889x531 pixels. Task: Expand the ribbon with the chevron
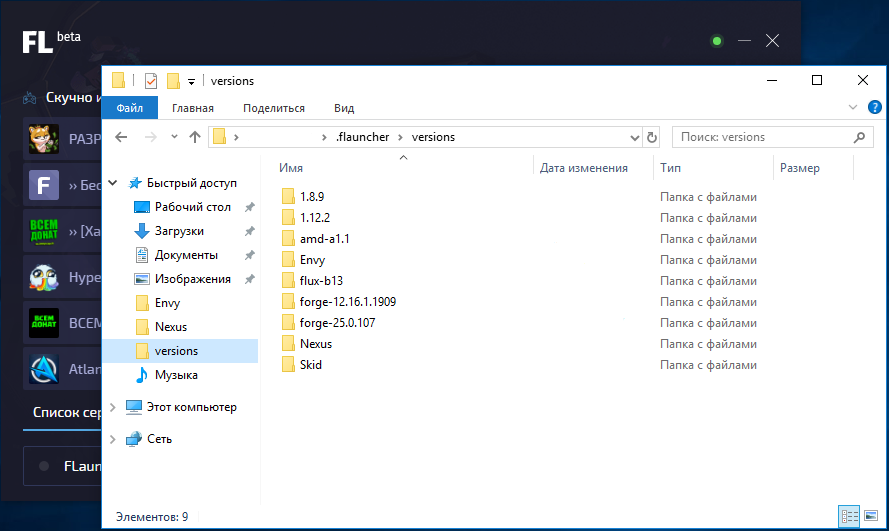[x=853, y=107]
